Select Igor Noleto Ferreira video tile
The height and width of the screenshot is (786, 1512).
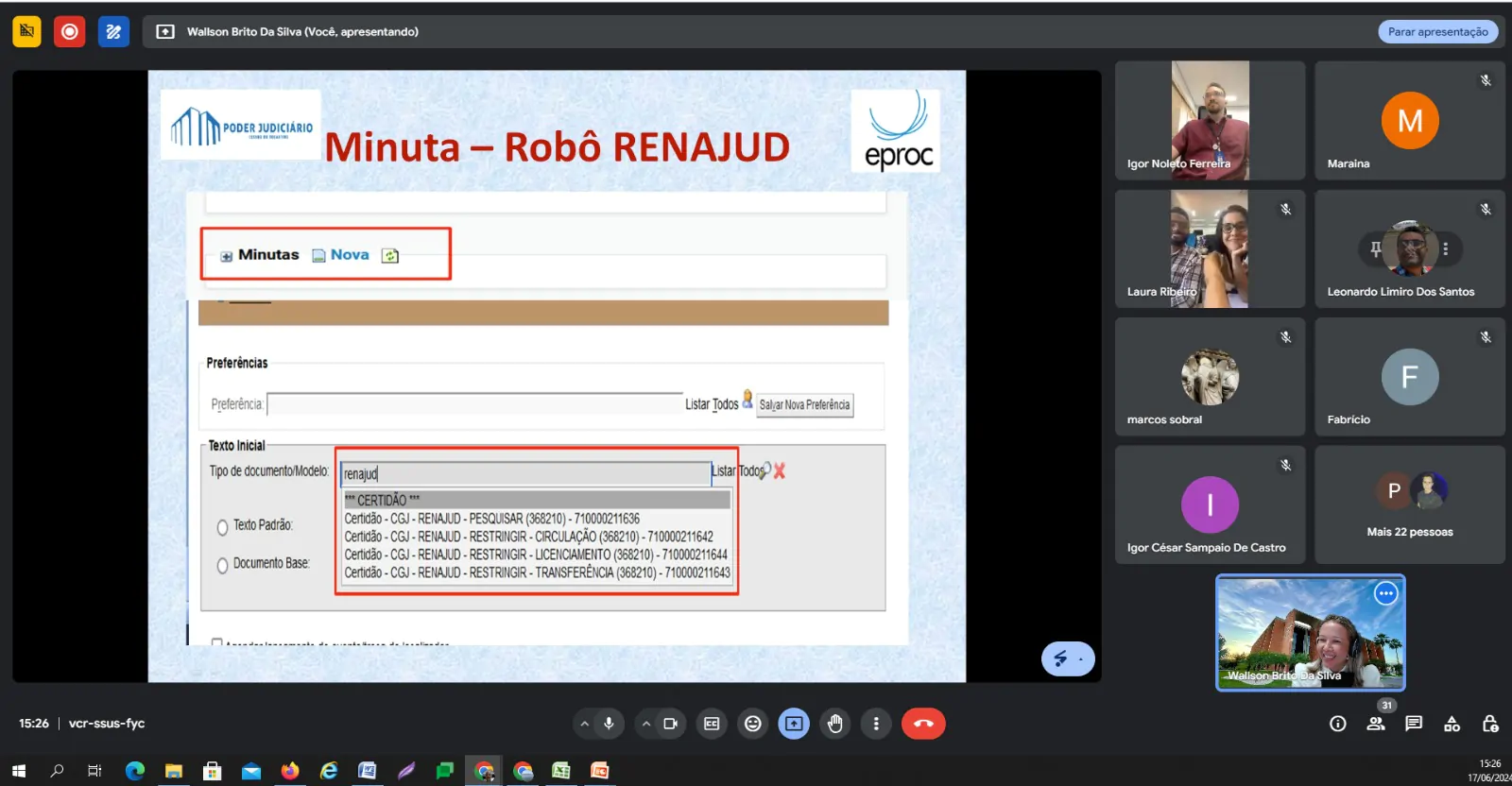(1210, 120)
